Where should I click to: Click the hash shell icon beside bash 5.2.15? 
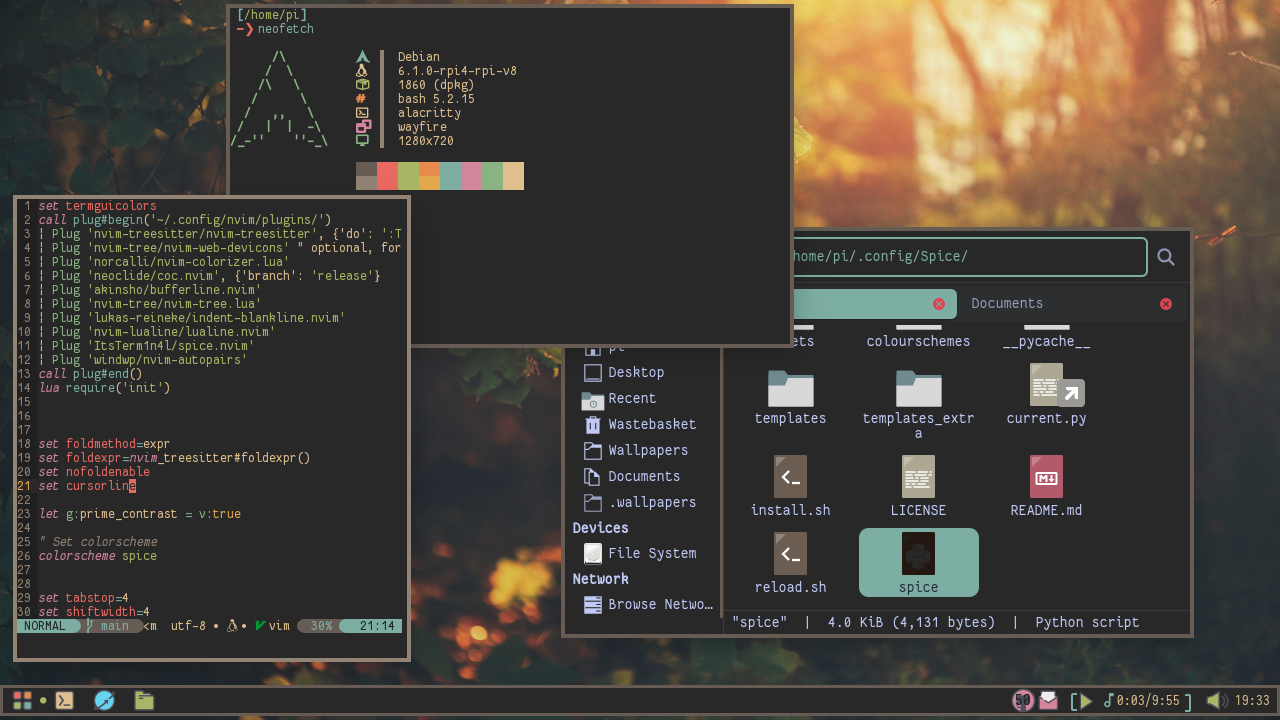coord(361,99)
